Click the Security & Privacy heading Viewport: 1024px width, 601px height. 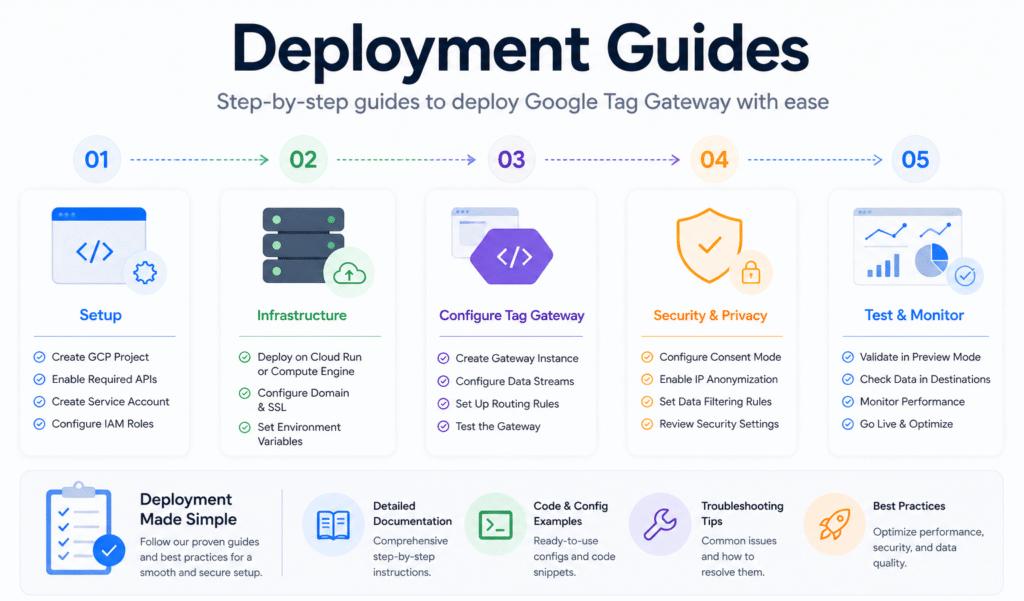(710, 316)
